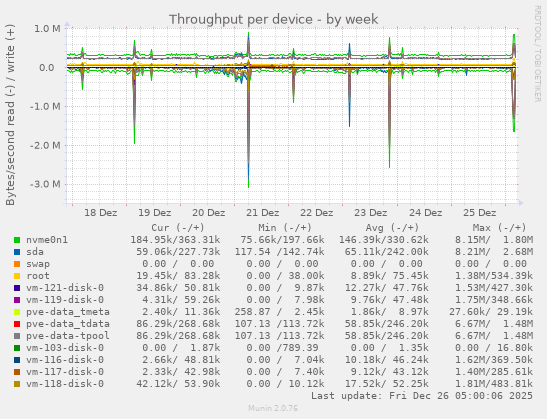This screenshot has width=547, height=419.
Task: Click the -3.0 M y-axis label
Action: [x=45, y=184]
